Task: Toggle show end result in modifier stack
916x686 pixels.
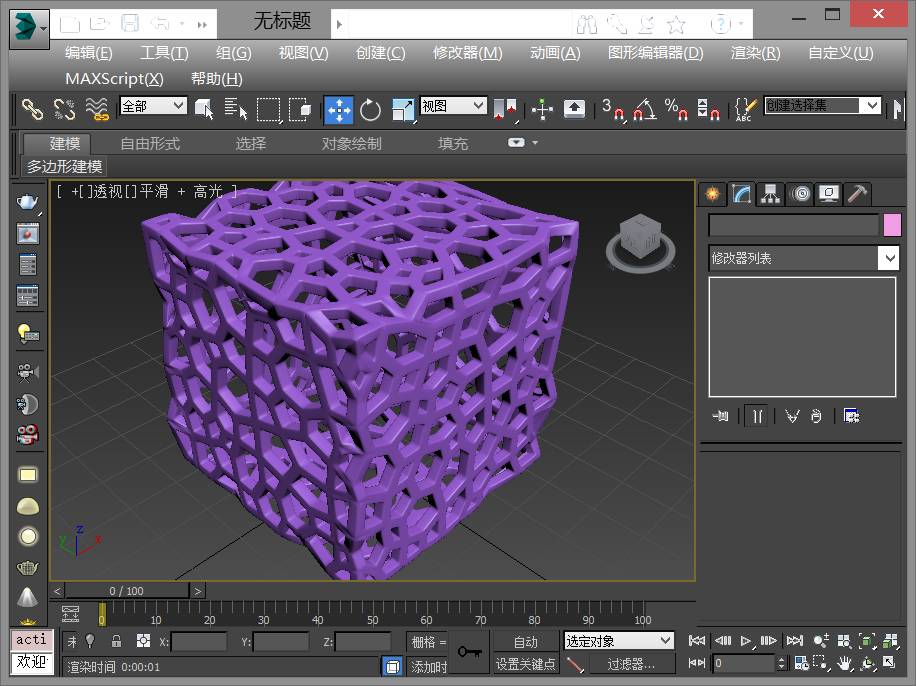Action: tap(757, 417)
